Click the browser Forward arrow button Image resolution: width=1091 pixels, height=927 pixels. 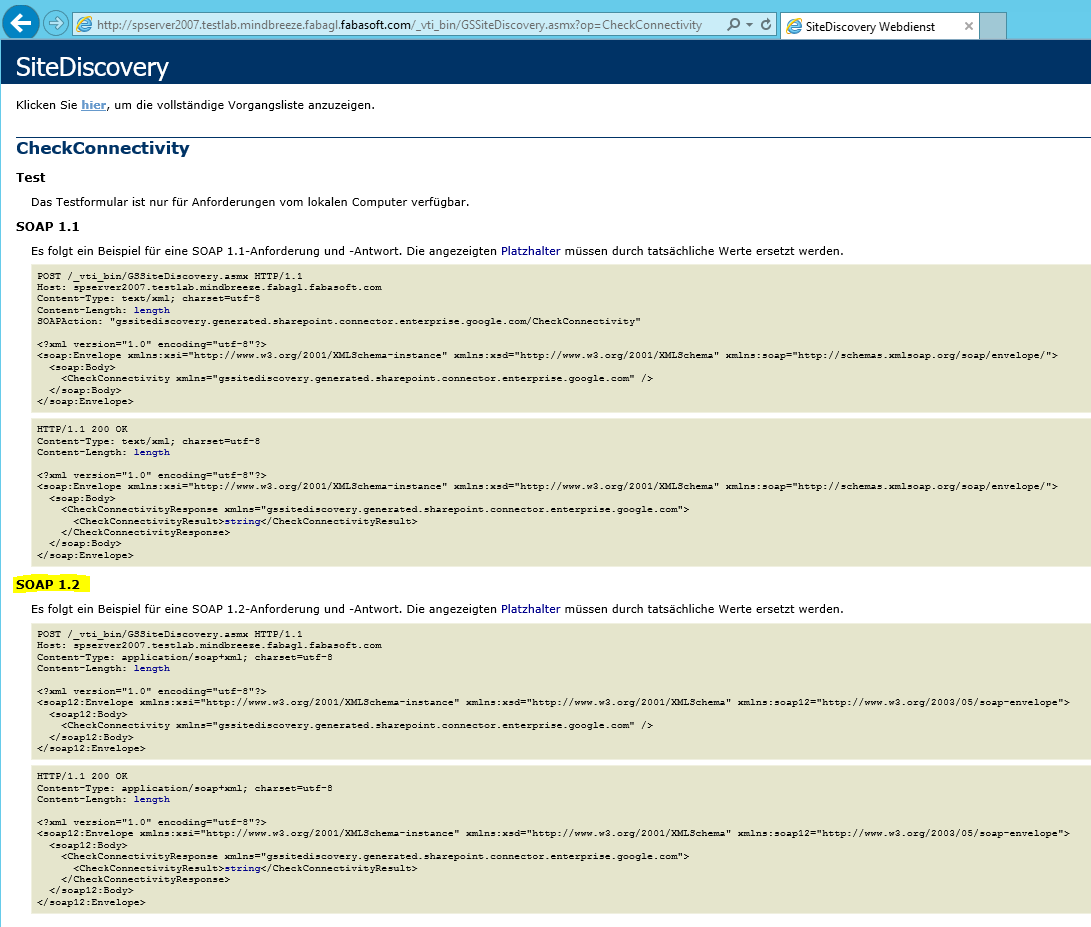56,23
